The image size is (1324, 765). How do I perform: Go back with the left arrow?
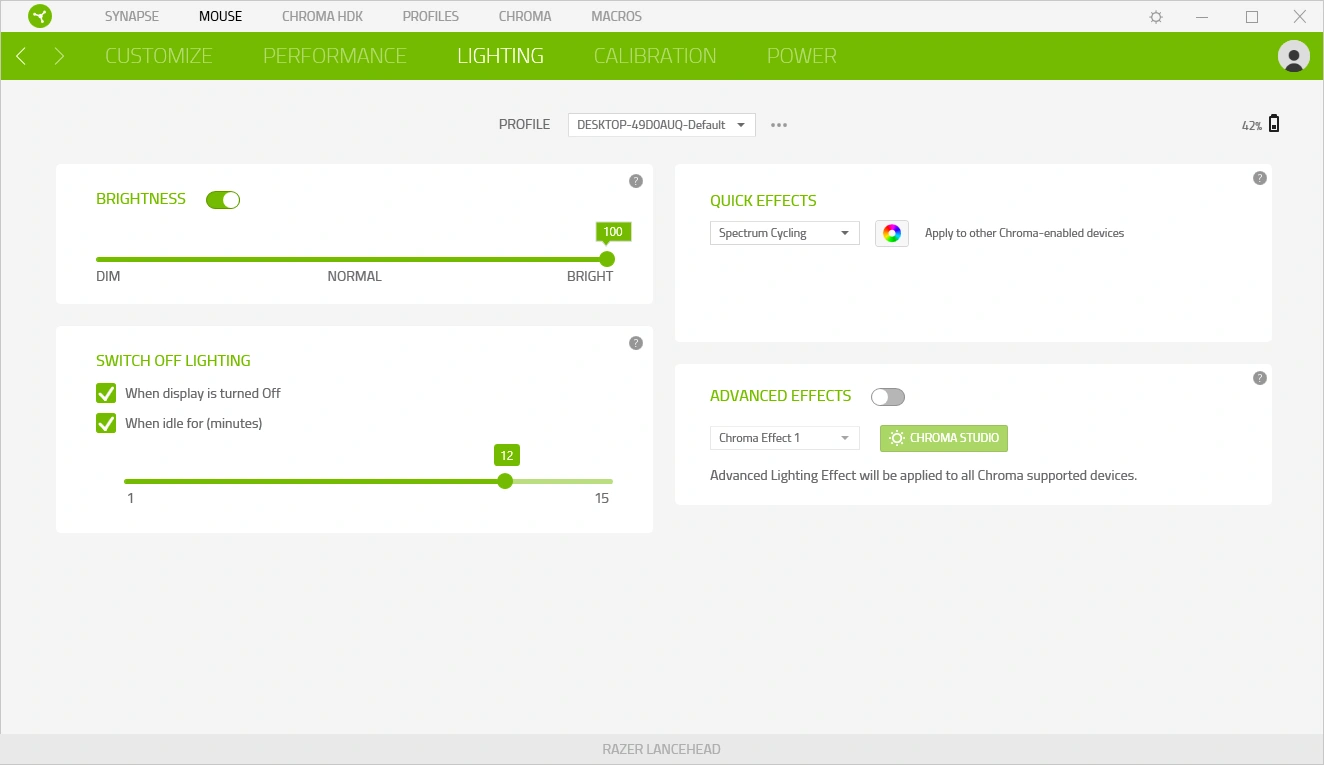tap(21, 56)
